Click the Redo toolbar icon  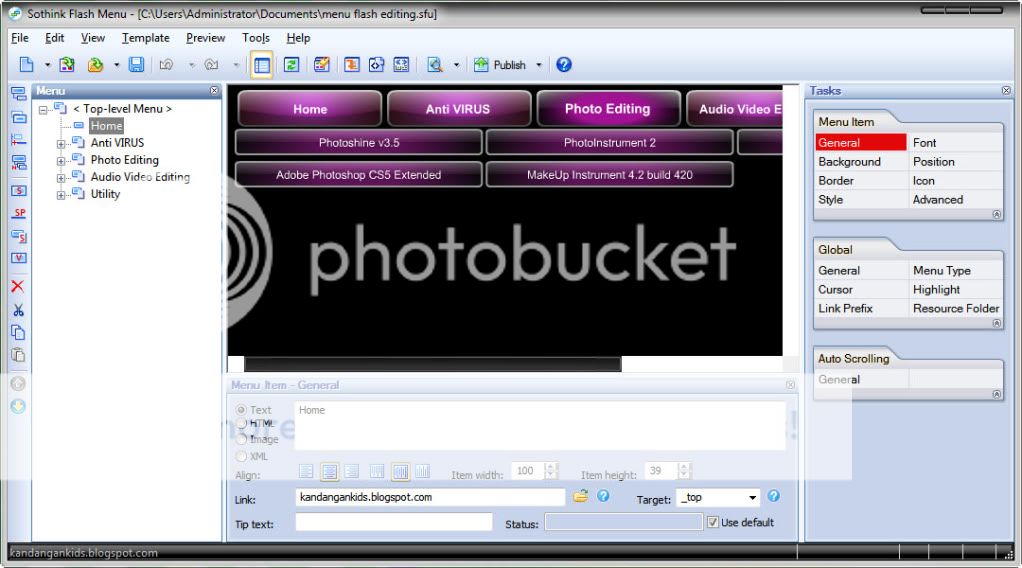(211, 65)
